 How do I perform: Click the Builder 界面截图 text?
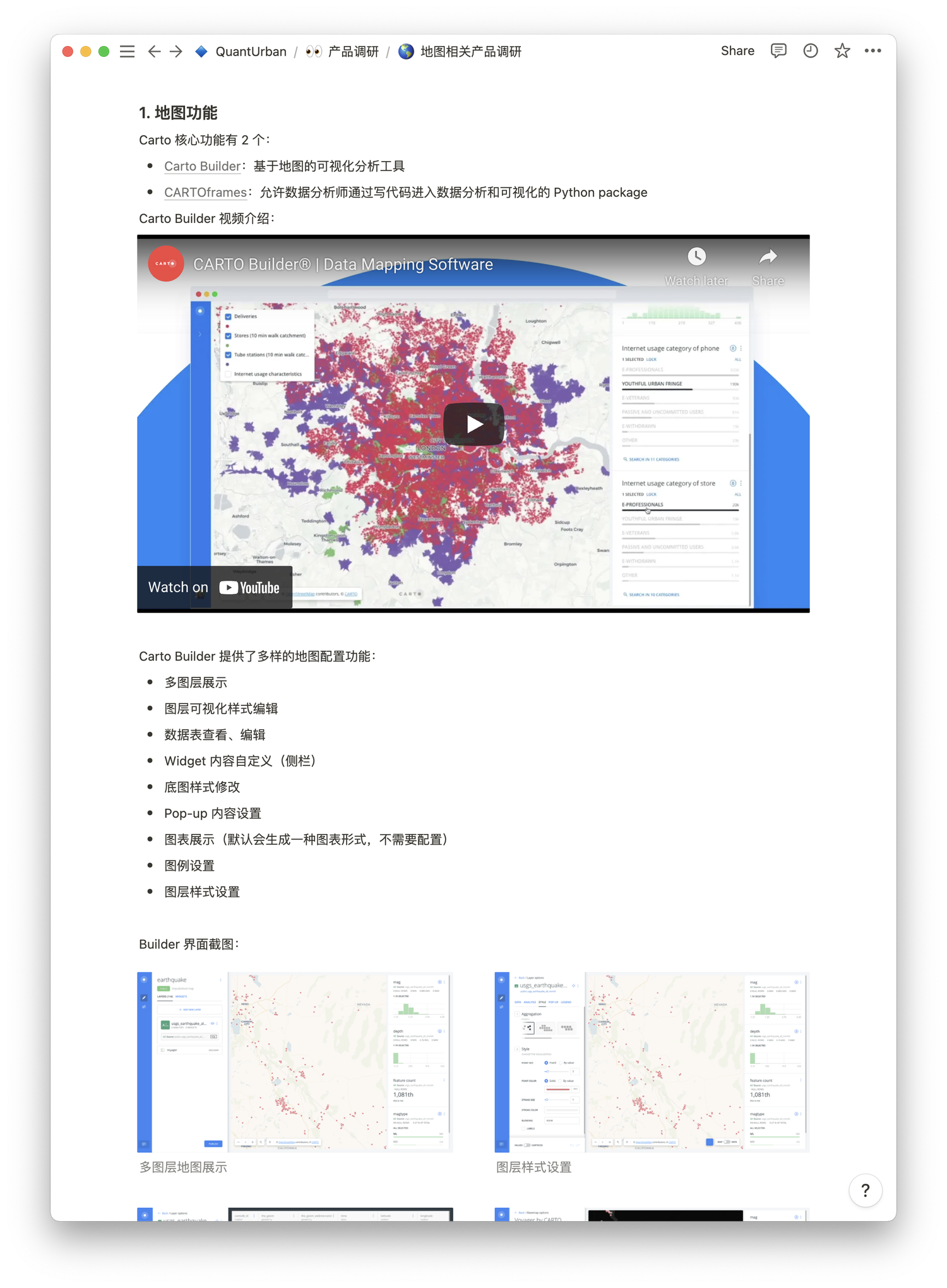(189, 945)
